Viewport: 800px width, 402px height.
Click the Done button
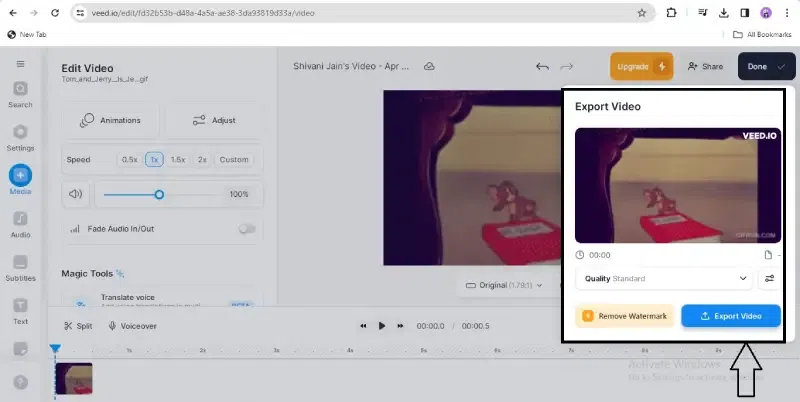(x=766, y=66)
